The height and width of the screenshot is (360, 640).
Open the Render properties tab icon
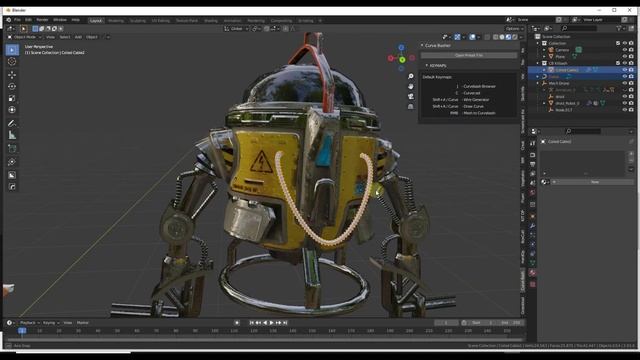click(x=532, y=155)
